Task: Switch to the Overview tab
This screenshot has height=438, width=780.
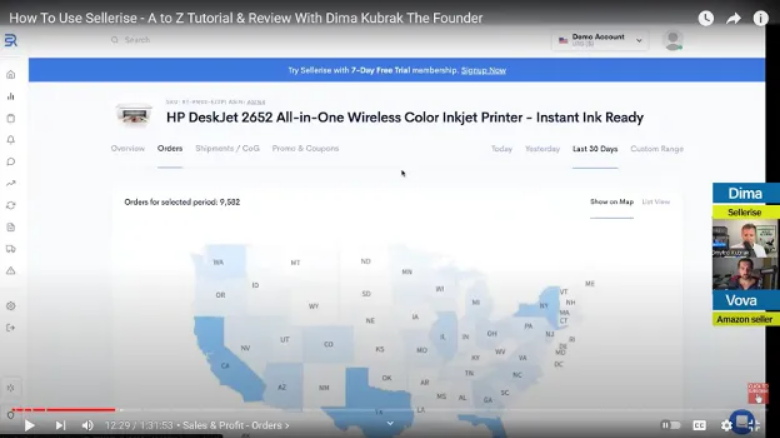Action: tap(128, 148)
